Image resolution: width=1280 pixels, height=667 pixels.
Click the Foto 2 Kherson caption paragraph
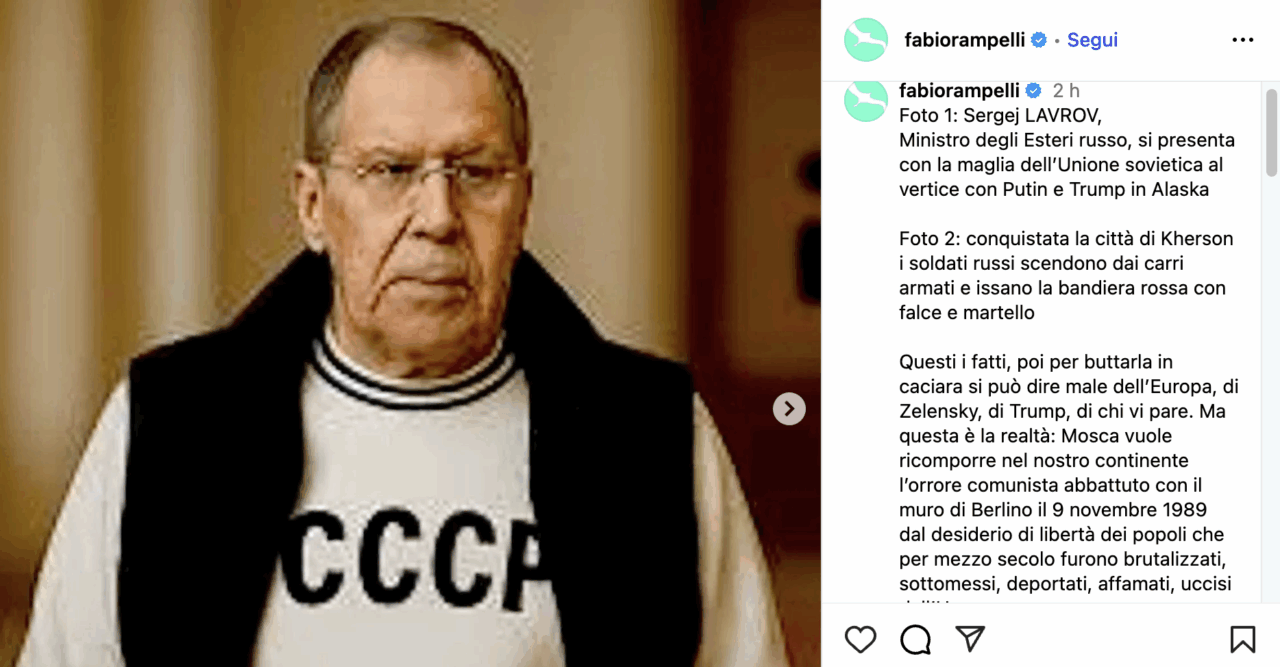1066,275
